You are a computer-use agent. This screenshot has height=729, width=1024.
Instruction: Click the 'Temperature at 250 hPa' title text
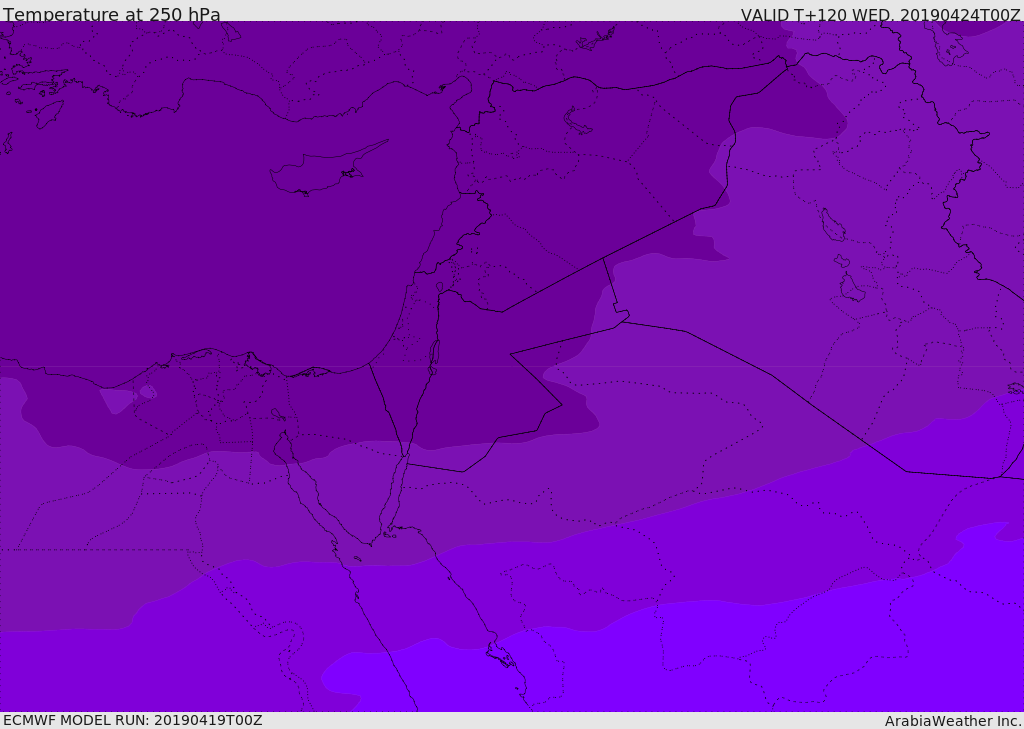tap(112, 14)
